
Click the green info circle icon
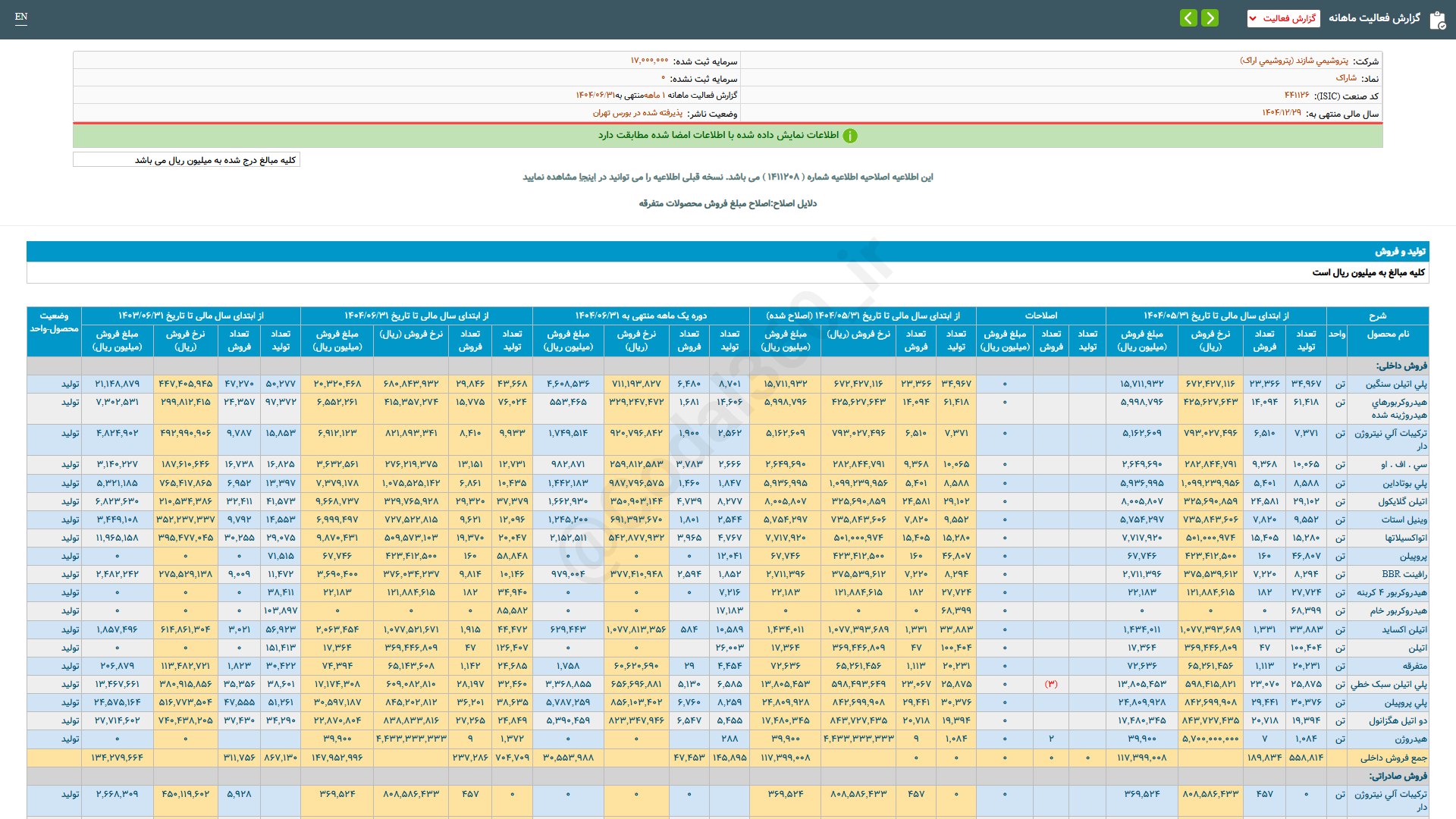click(850, 136)
